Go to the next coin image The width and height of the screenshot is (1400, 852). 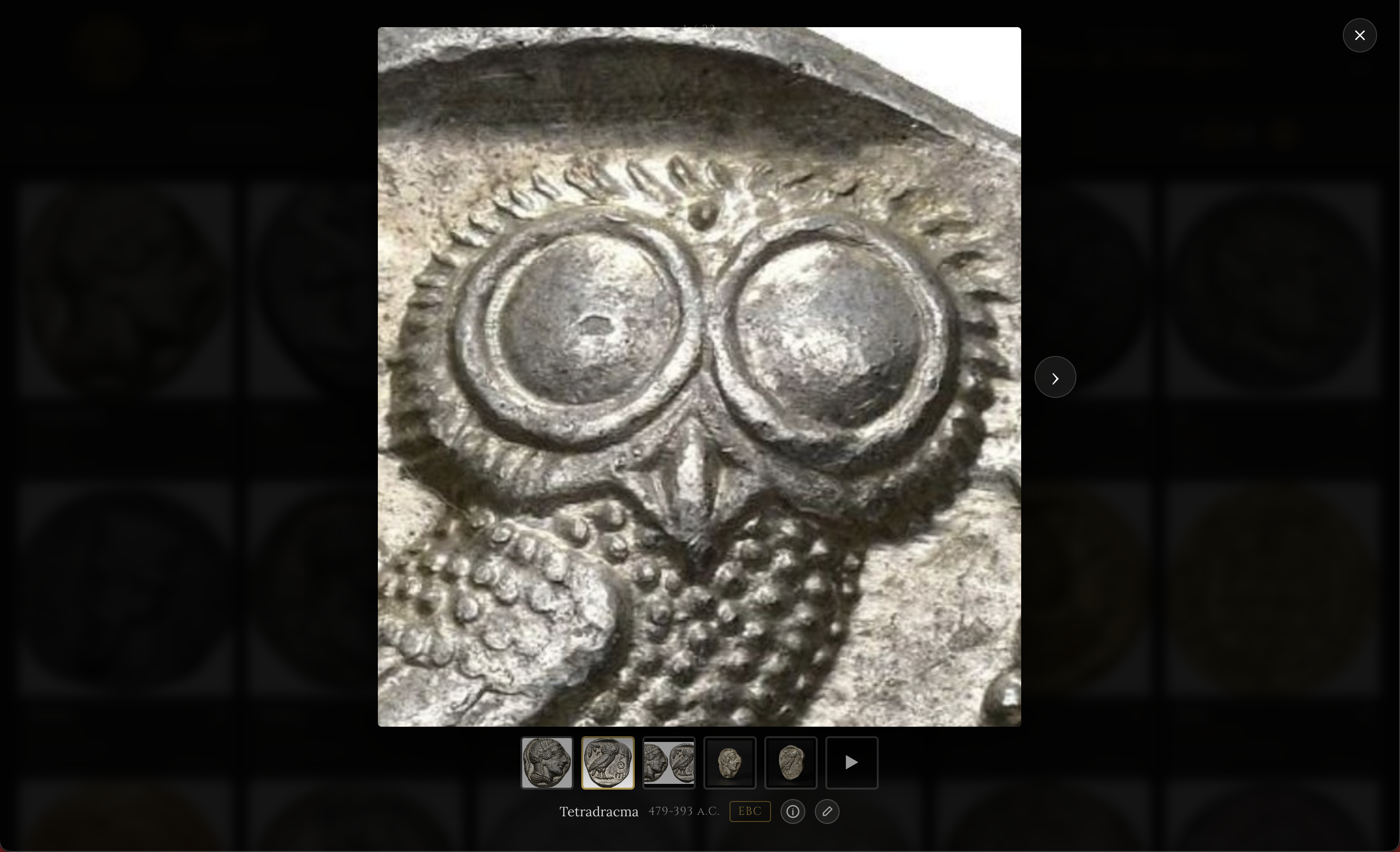pyautogui.click(x=1055, y=378)
